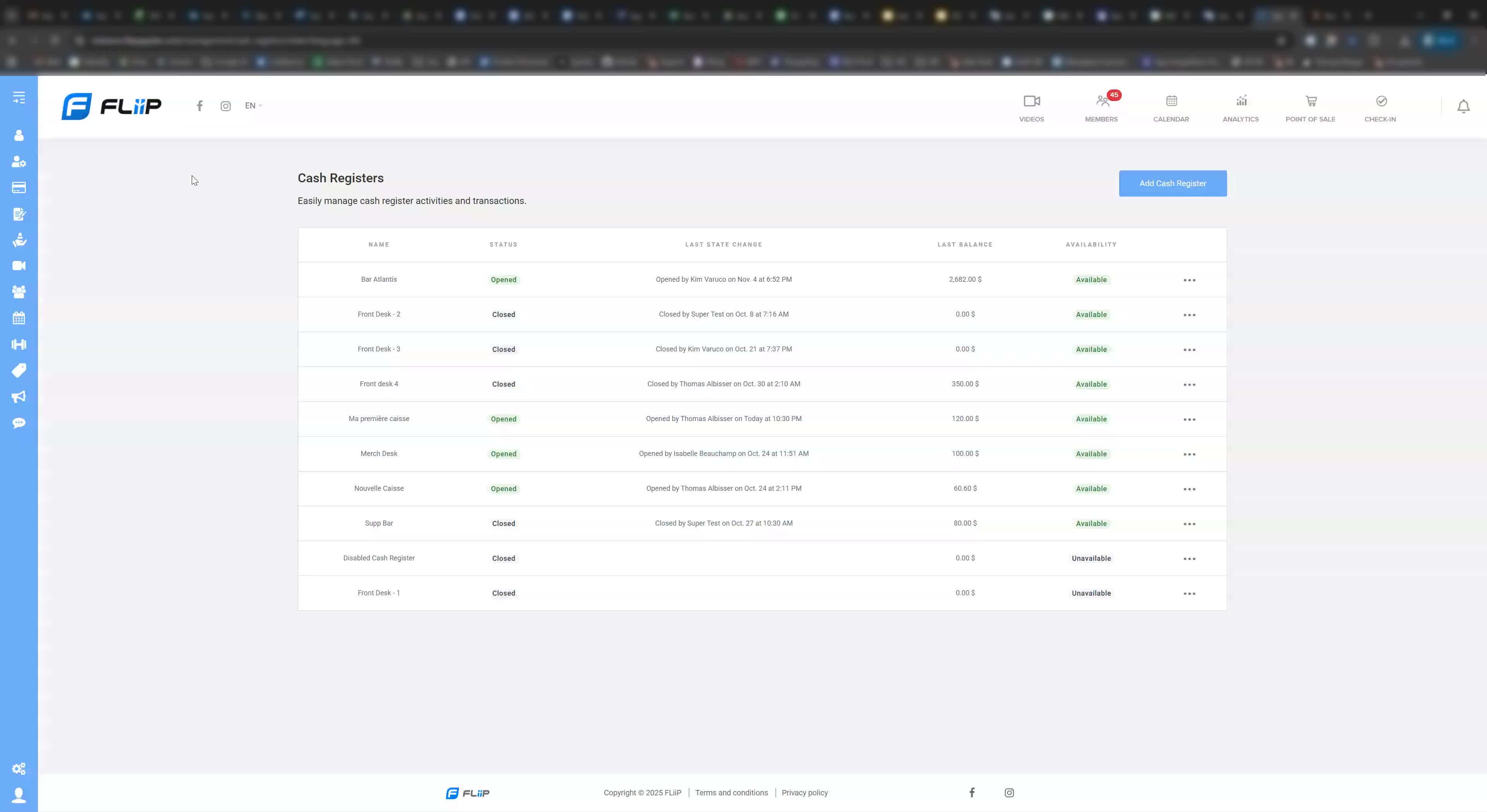Open the Privacy policy link
The height and width of the screenshot is (812, 1487).
805,793
